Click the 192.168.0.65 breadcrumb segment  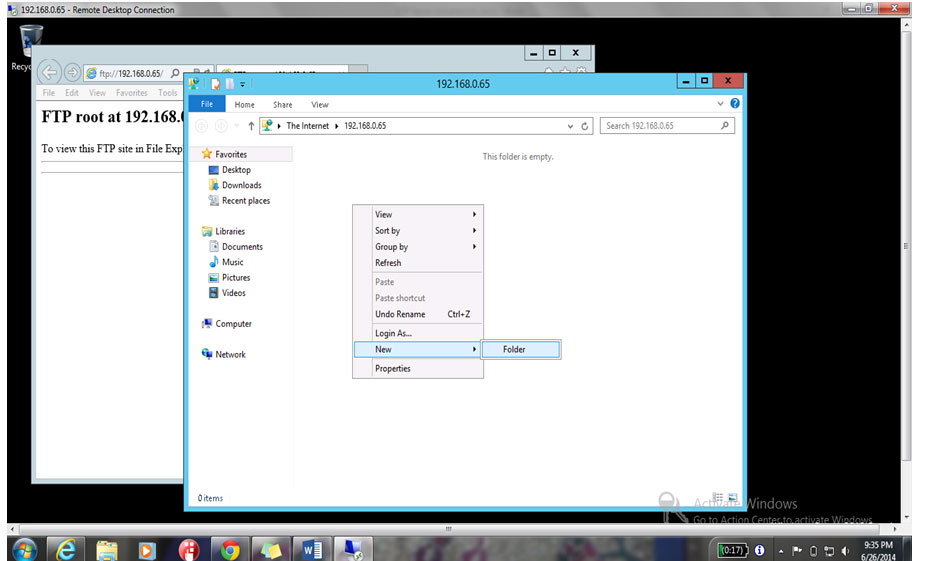[365, 126]
